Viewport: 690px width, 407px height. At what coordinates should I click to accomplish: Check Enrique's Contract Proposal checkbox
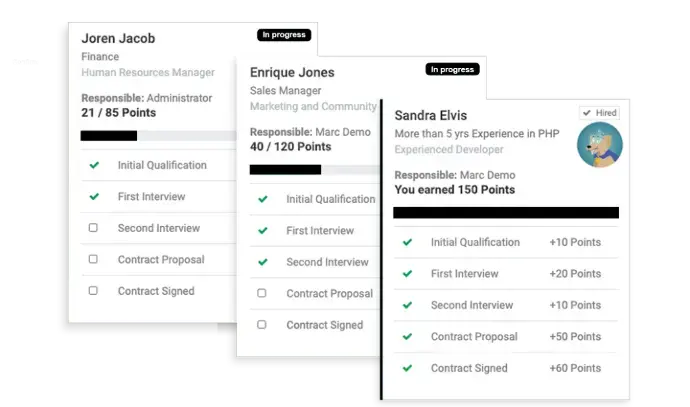(262, 294)
